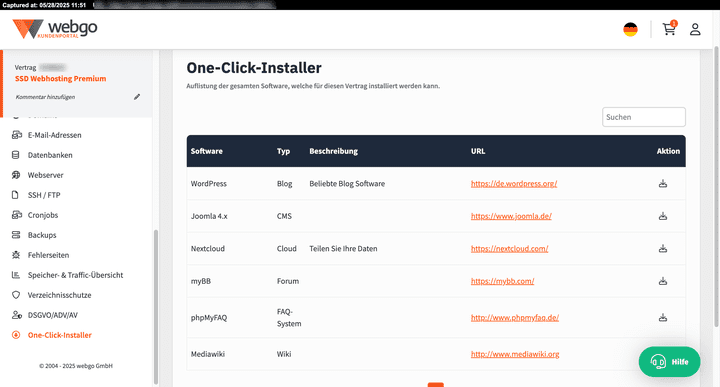Install Nextcloud via its action icon
Screen dimensions: 720x387
click(x=663, y=248)
